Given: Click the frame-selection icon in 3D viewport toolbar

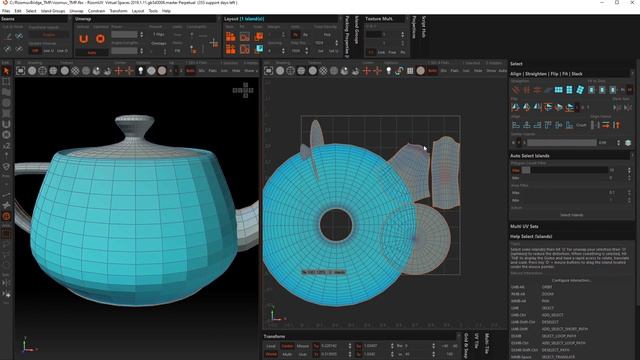Looking at the screenshot, I should [x=20, y=71].
